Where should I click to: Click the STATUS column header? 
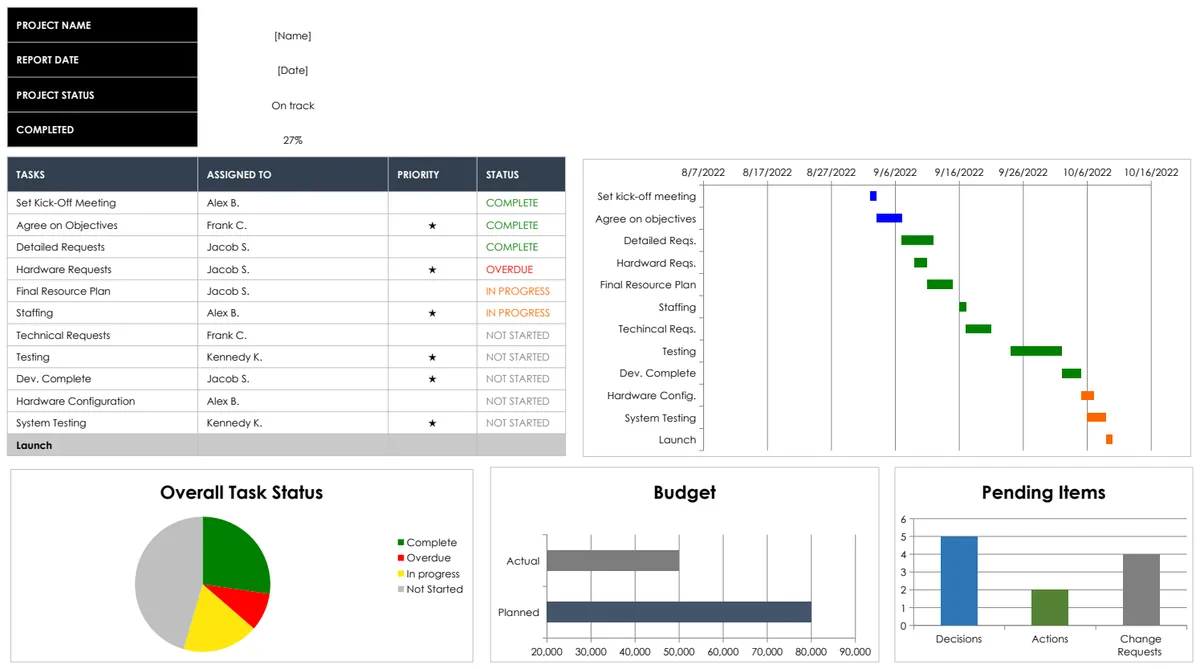[x=521, y=174]
